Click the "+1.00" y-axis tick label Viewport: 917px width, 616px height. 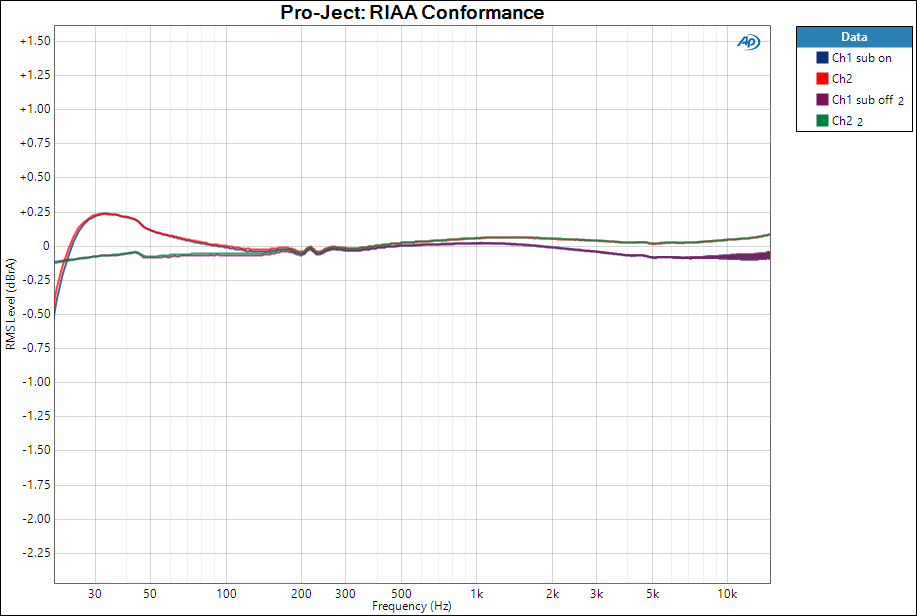35,109
